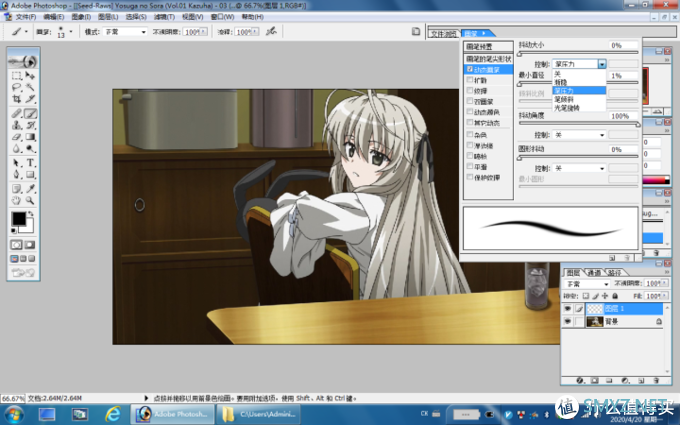Select the Type tool
680x425 pixels.
[30, 163]
